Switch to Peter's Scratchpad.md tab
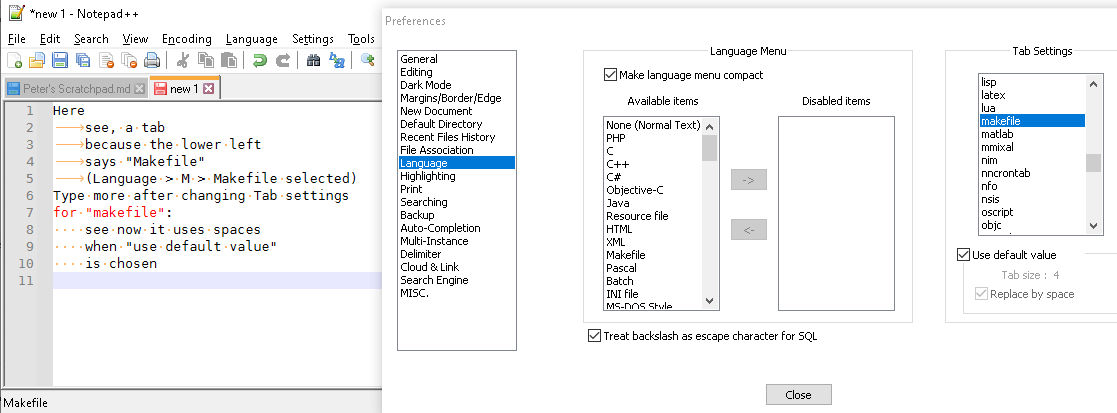 [75, 89]
